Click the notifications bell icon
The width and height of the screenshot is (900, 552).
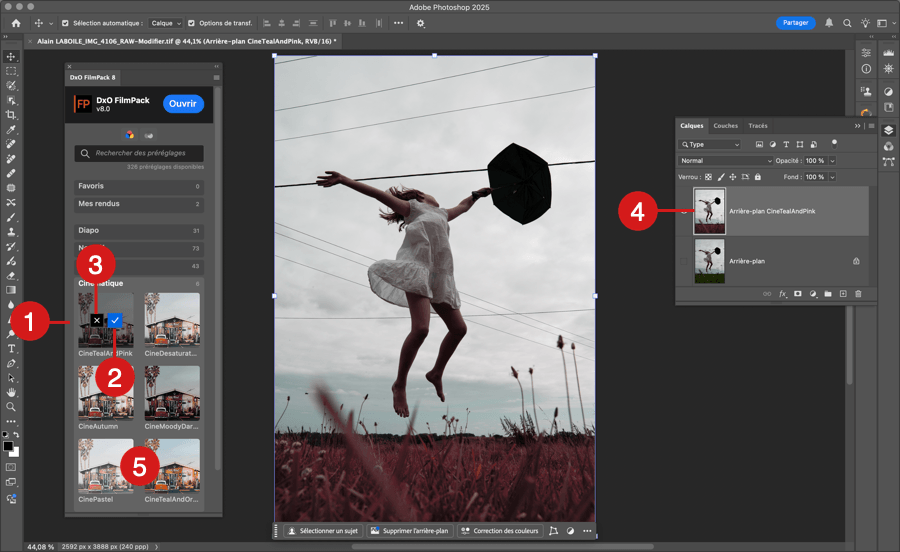(828, 23)
